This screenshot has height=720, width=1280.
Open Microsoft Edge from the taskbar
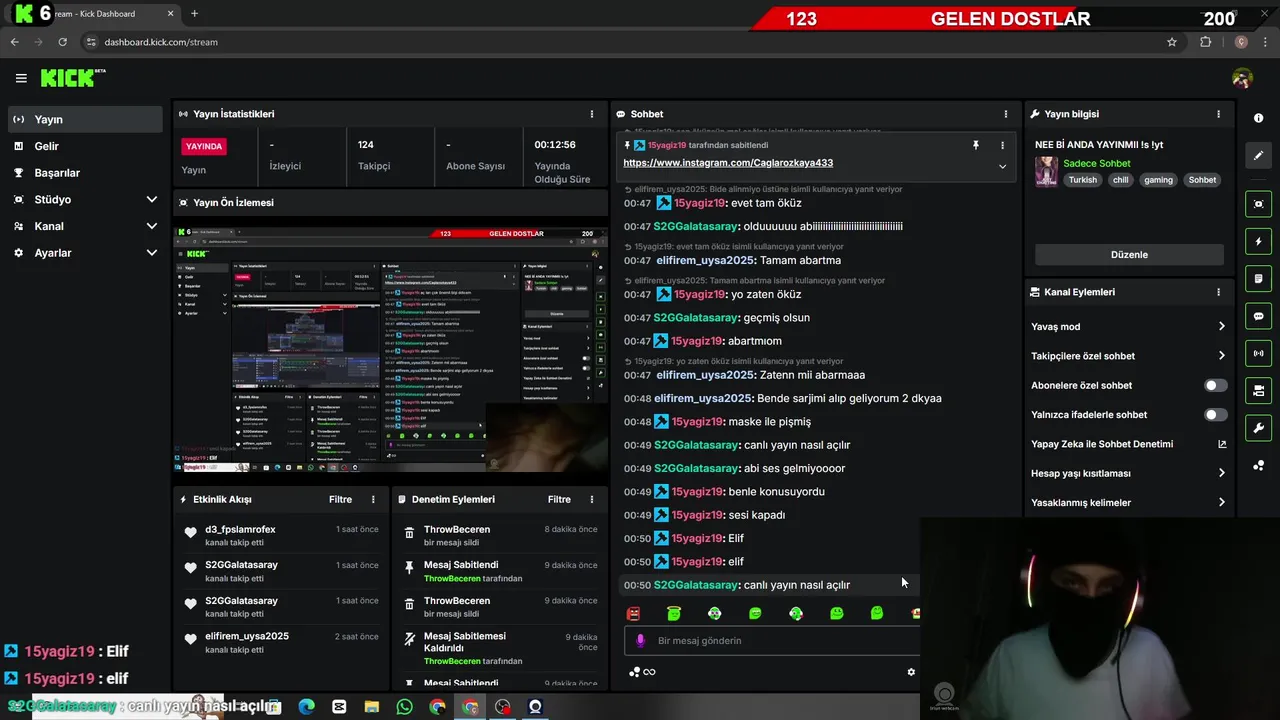[307, 707]
